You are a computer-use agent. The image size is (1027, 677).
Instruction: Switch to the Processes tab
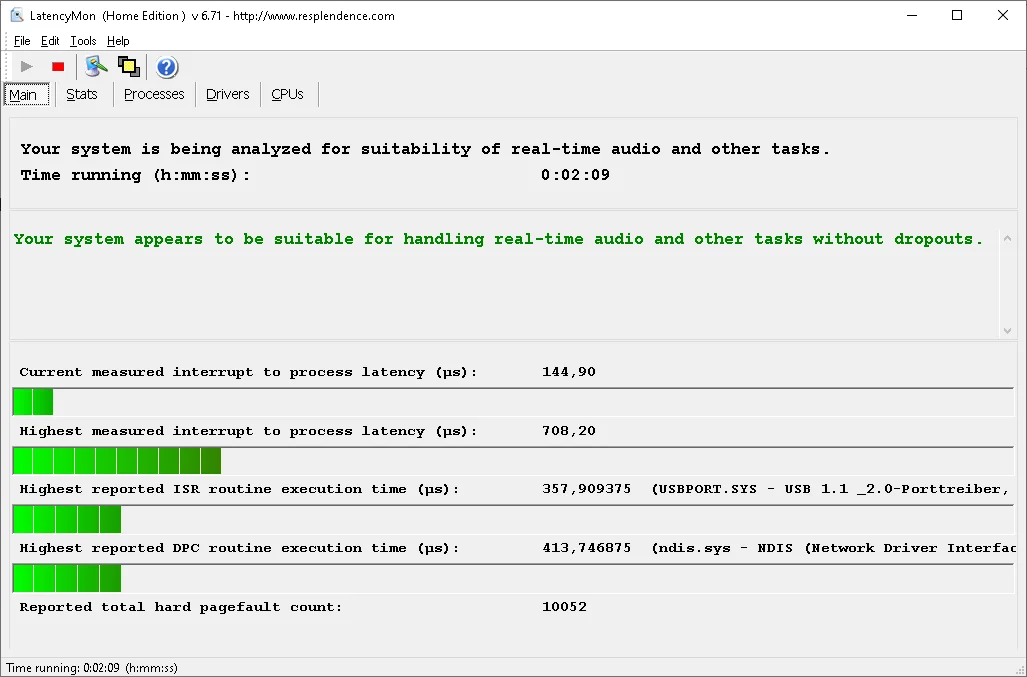click(x=154, y=94)
